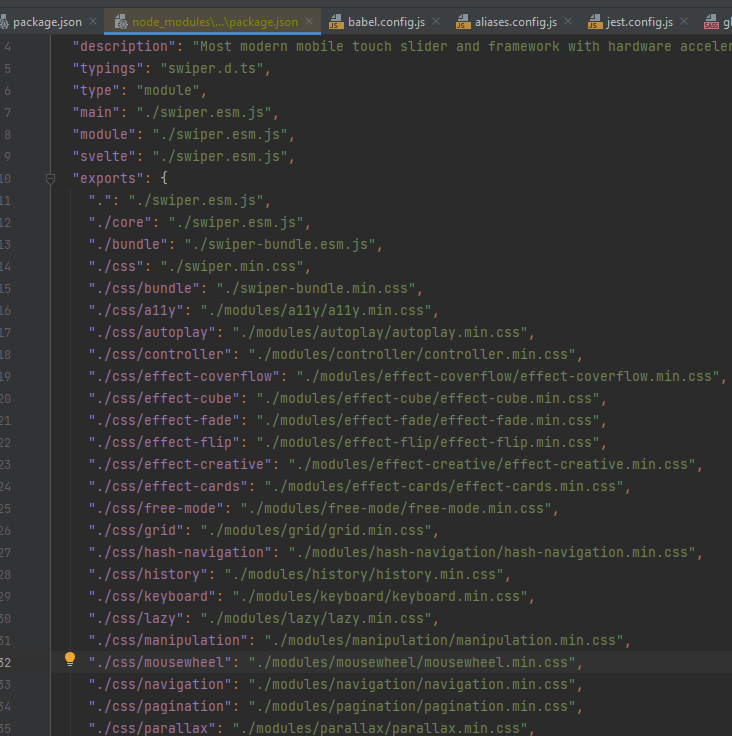732x736 pixels.
Task: Click the "./css/a11y" key
Action: pyautogui.click(x=136, y=311)
